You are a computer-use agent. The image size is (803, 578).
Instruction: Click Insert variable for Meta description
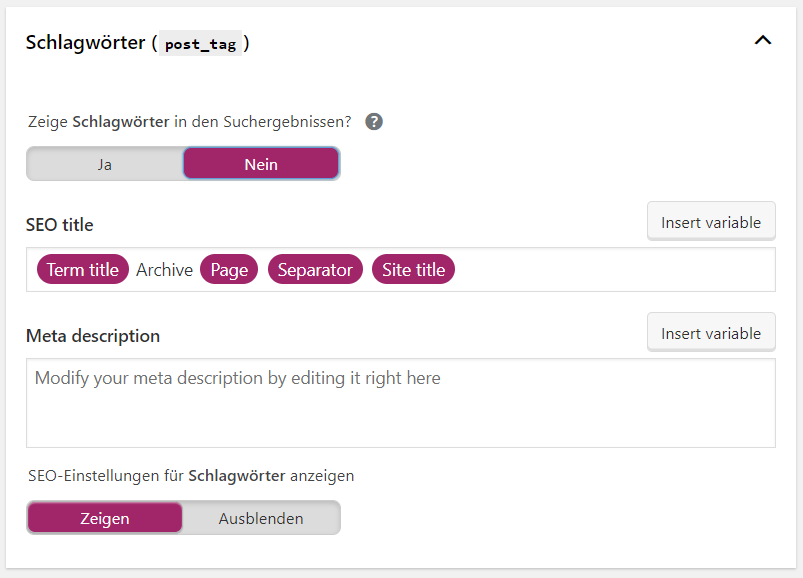click(711, 333)
